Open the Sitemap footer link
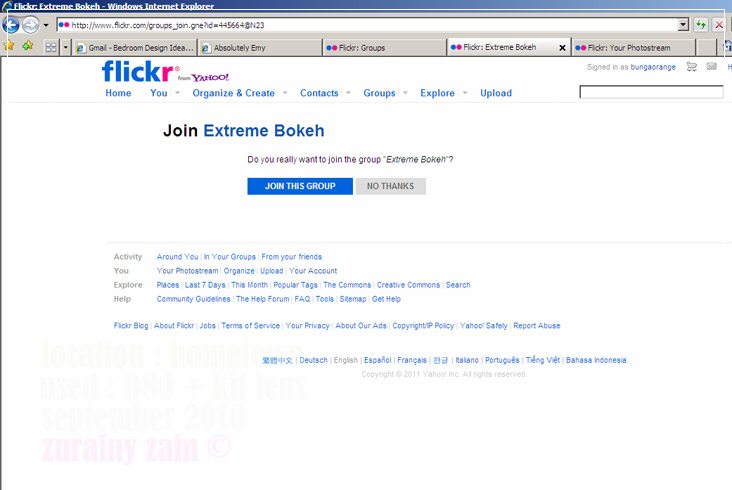 click(x=353, y=299)
